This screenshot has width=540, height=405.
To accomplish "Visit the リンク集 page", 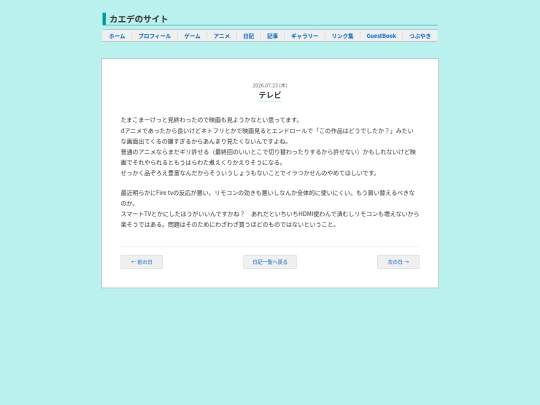I will (342, 36).
